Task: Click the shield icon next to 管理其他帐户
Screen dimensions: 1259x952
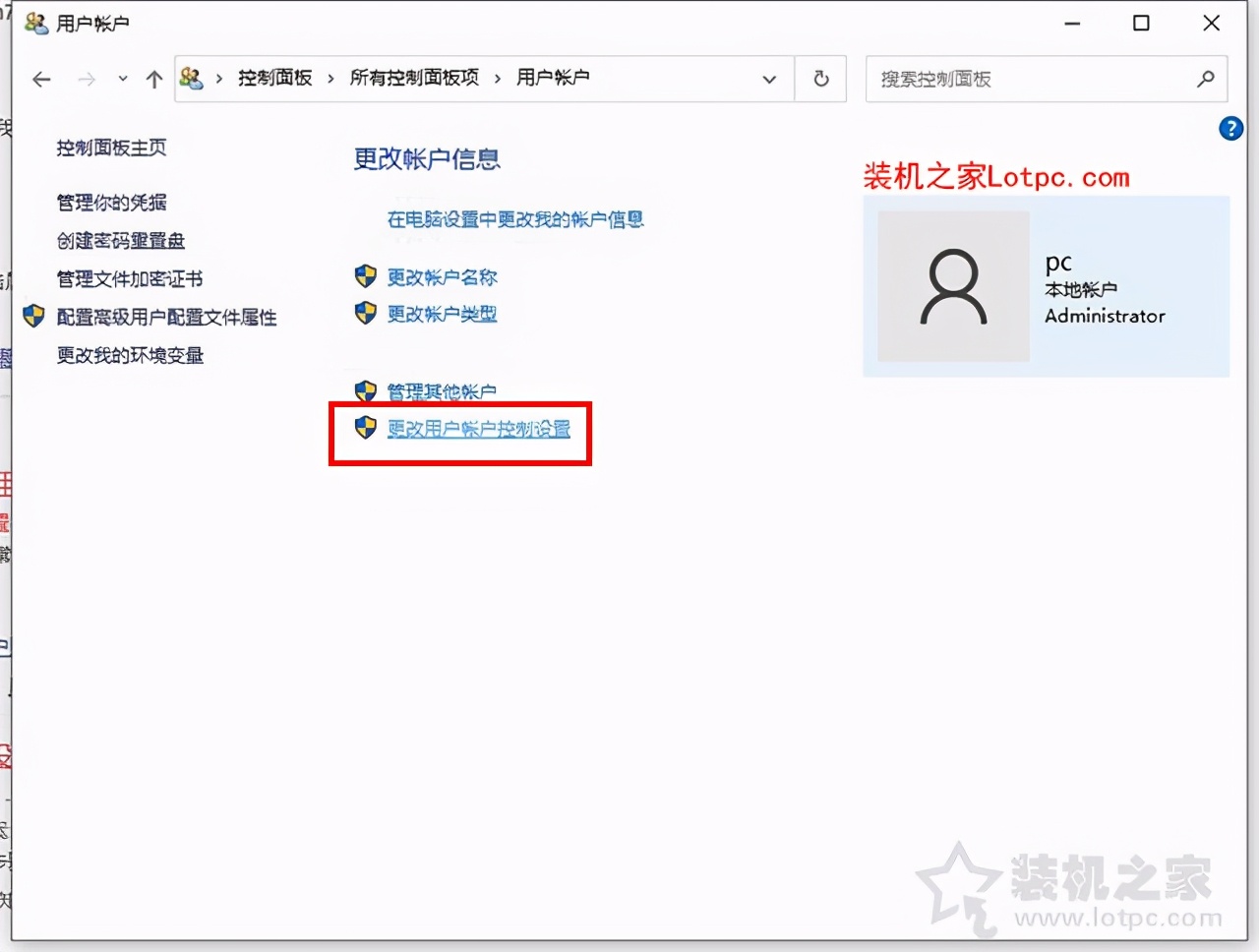Action: (x=365, y=390)
